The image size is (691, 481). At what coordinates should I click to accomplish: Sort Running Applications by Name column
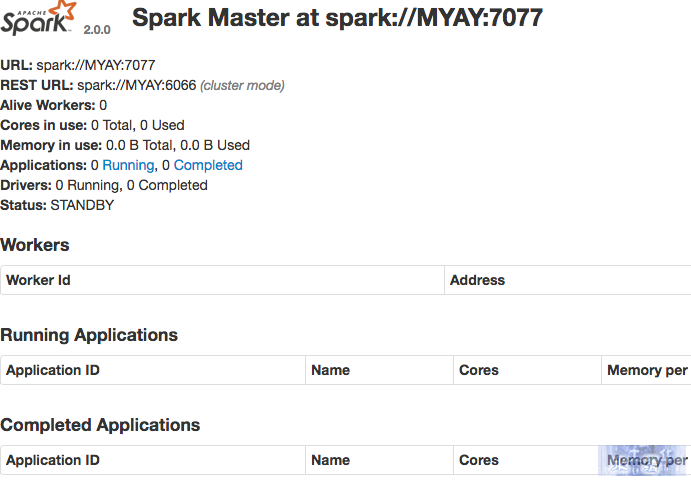click(331, 370)
